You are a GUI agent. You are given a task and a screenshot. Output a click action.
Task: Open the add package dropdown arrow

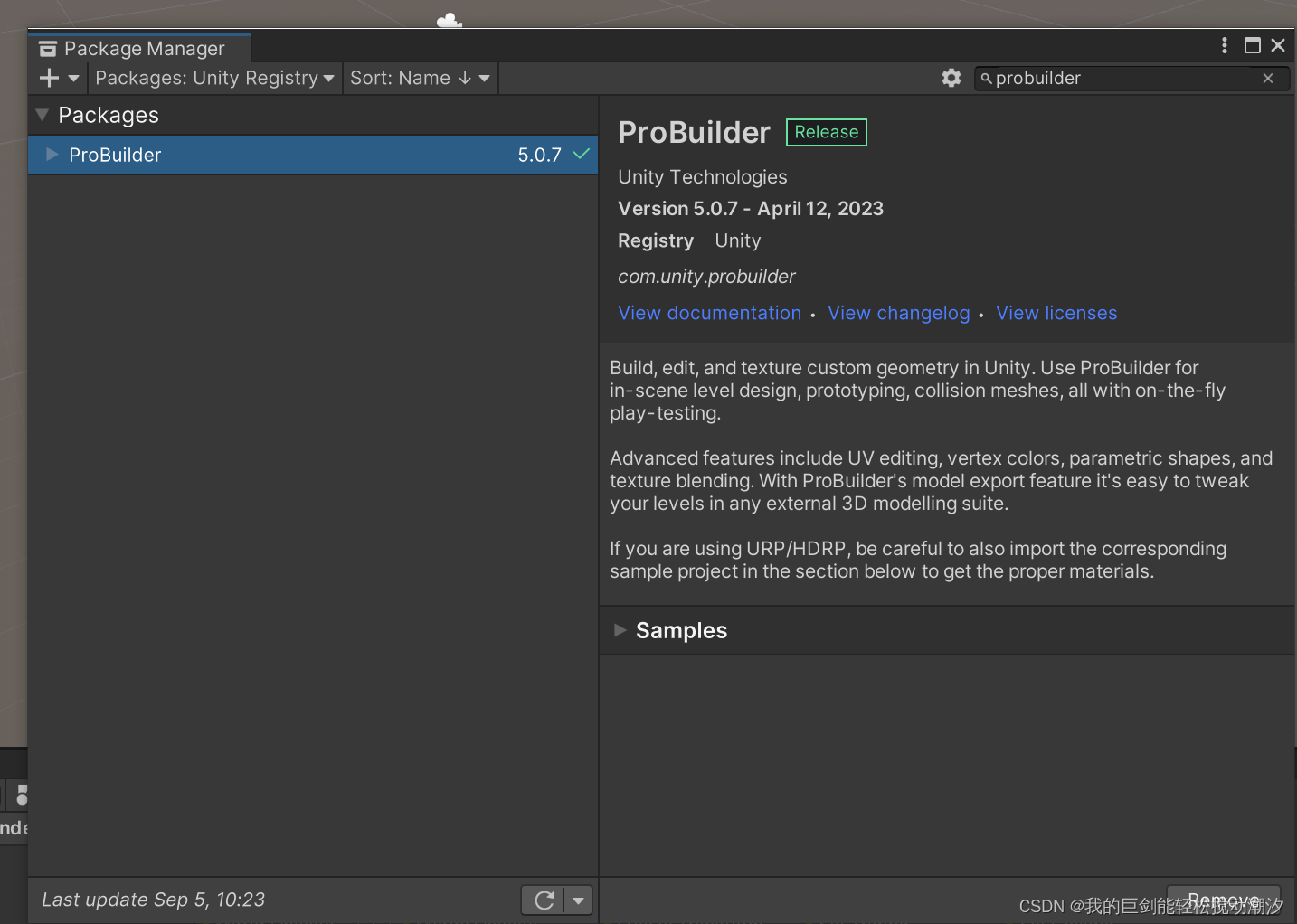(x=73, y=78)
